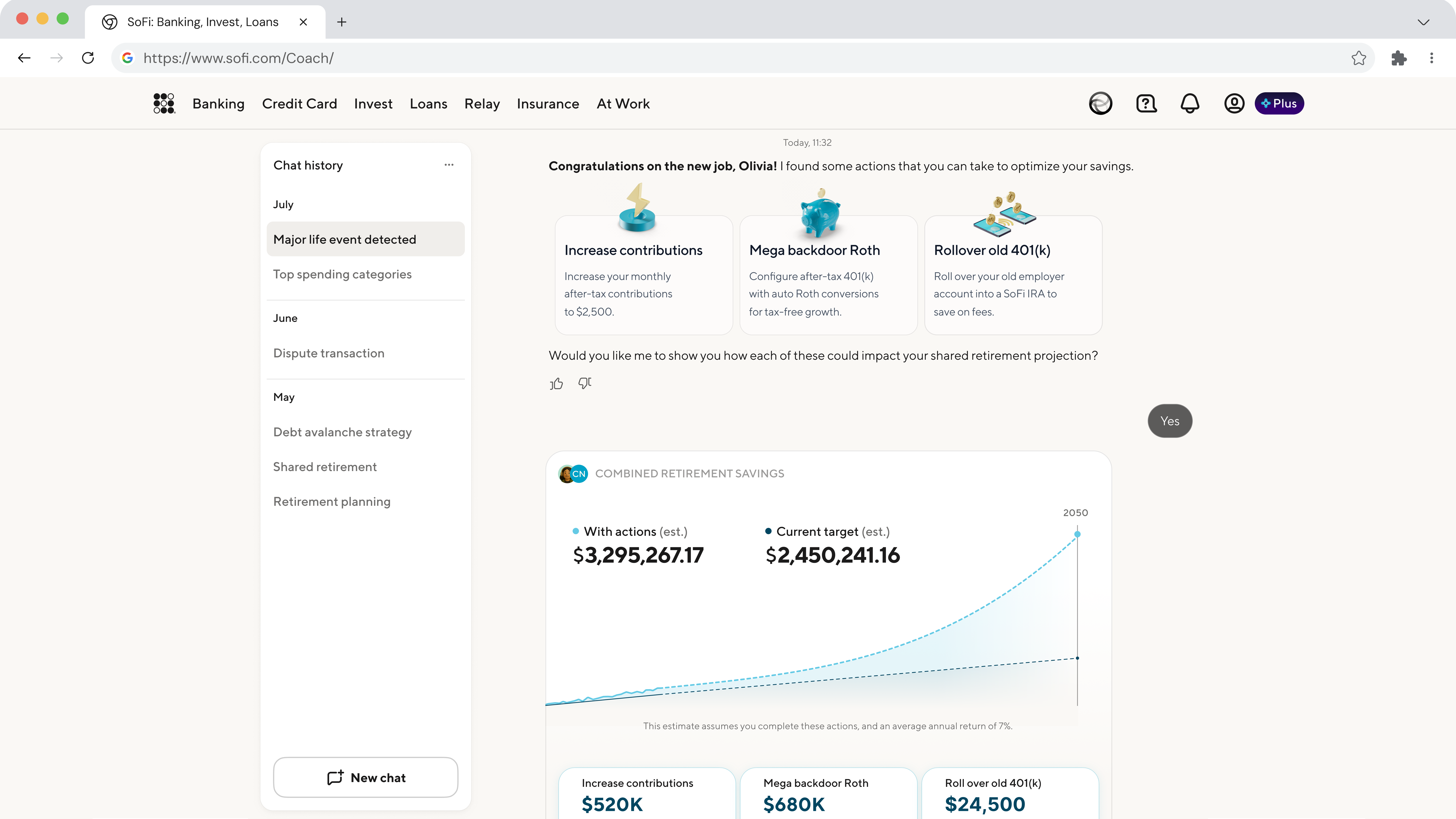
Task: Open notifications bell icon
Action: coord(1190,103)
